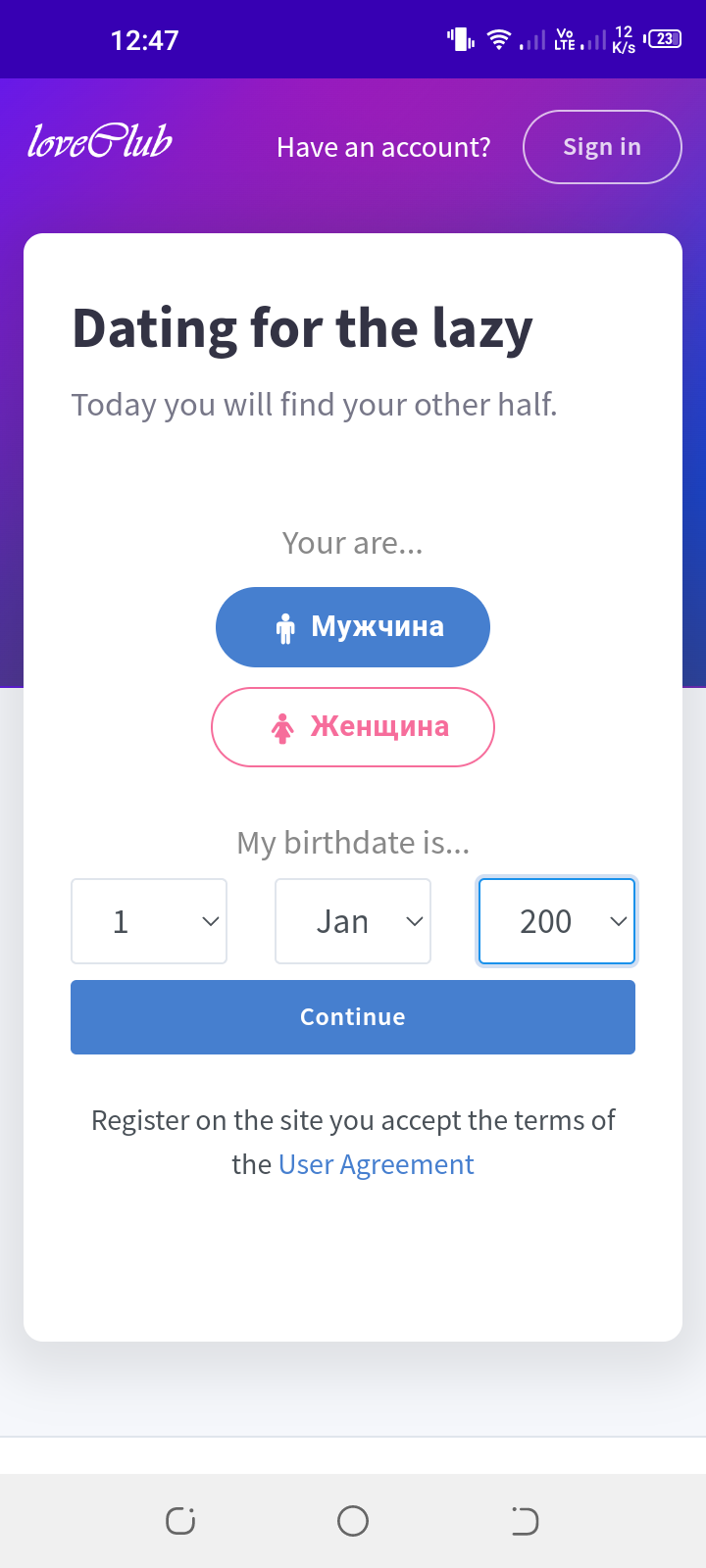Tap the battery indicator icon
The height and width of the screenshot is (1568, 706).
click(664, 39)
